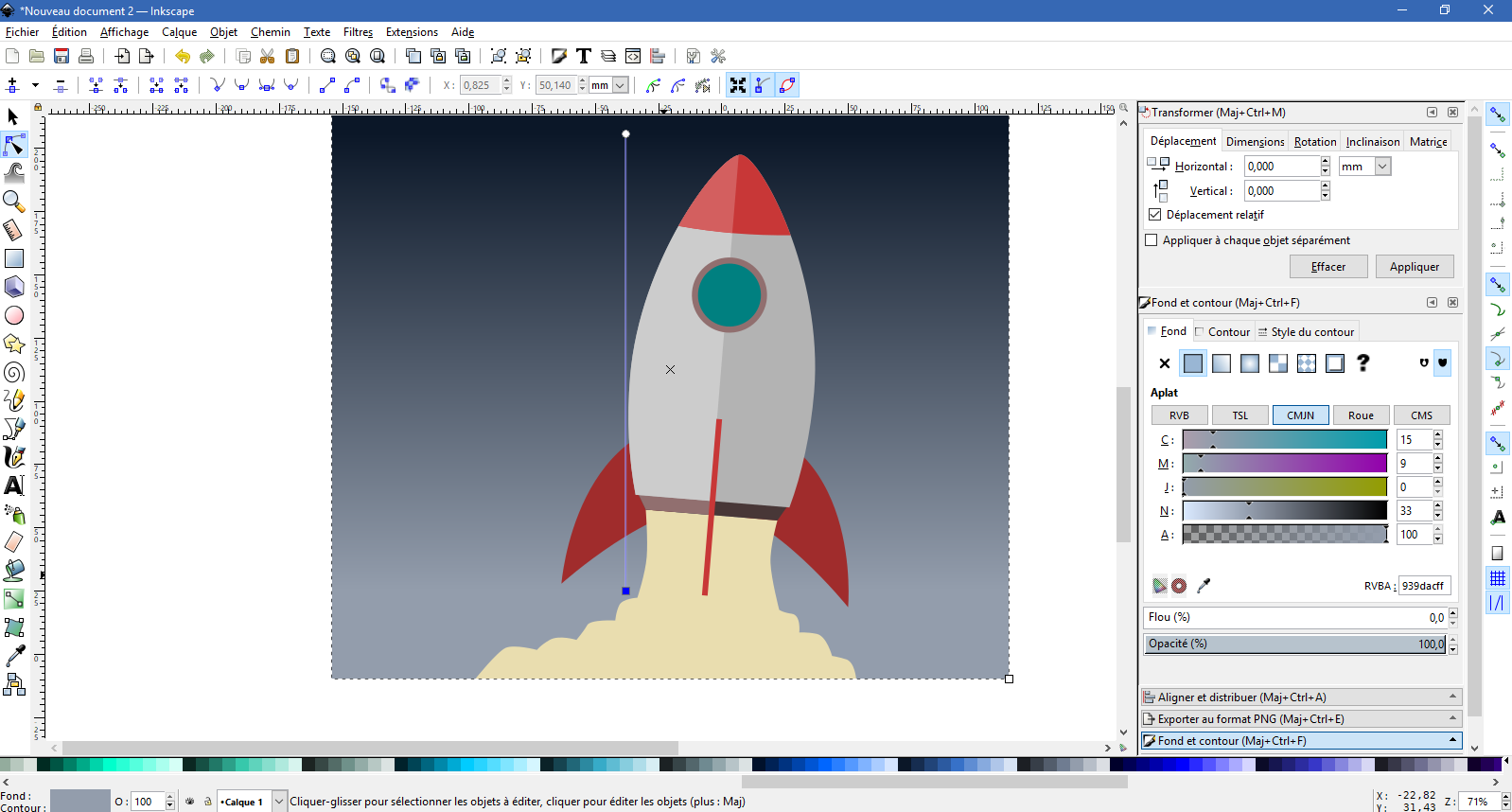Select the 3D Box tool
The height and width of the screenshot is (812, 1512).
click(14, 287)
